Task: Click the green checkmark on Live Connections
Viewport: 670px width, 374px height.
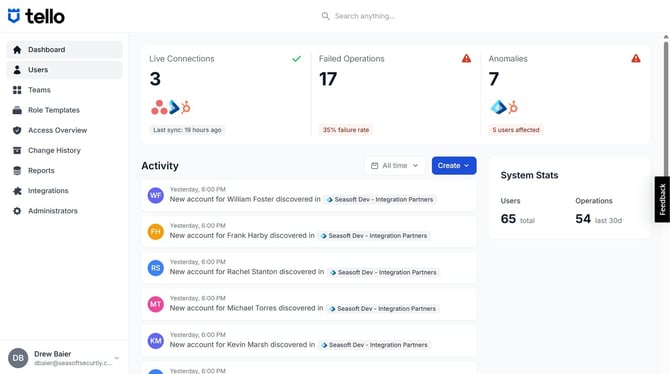Action: 297,59
